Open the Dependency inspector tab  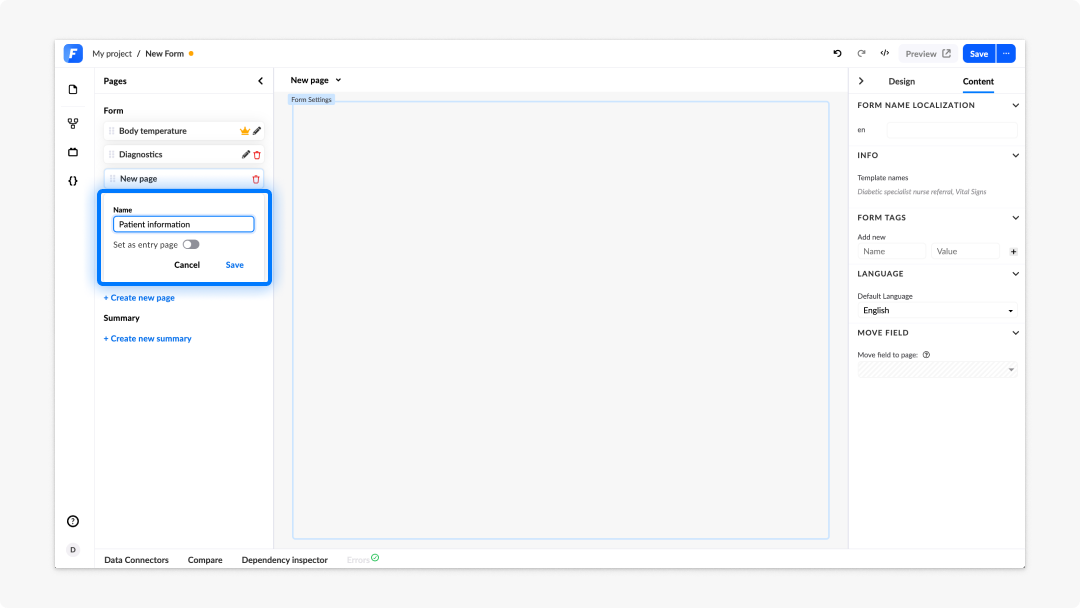284,560
